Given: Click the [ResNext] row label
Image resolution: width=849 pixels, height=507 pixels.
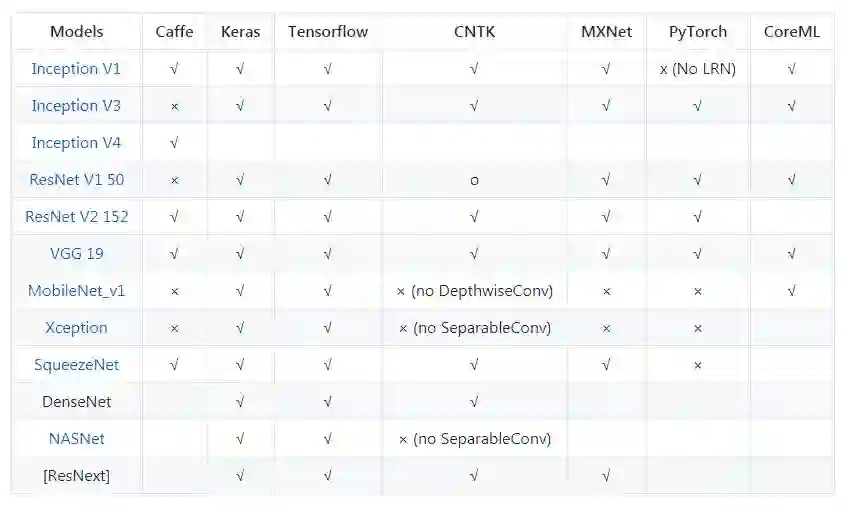Looking at the screenshot, I should (x=76, y=476).
